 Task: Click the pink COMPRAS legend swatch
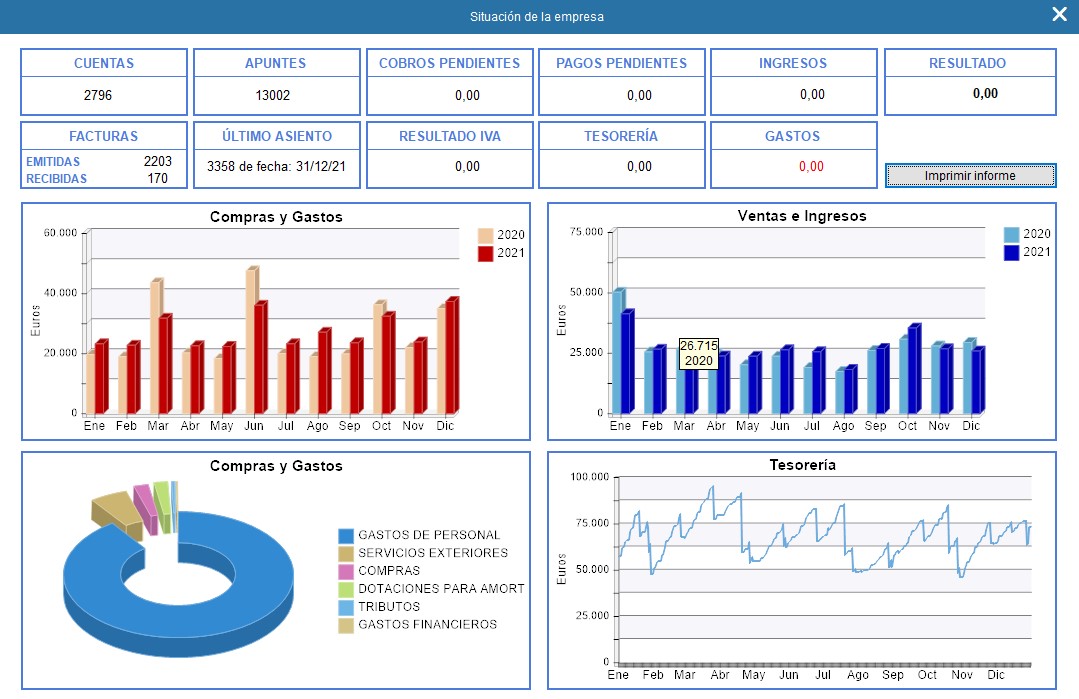tap(346, 571)
